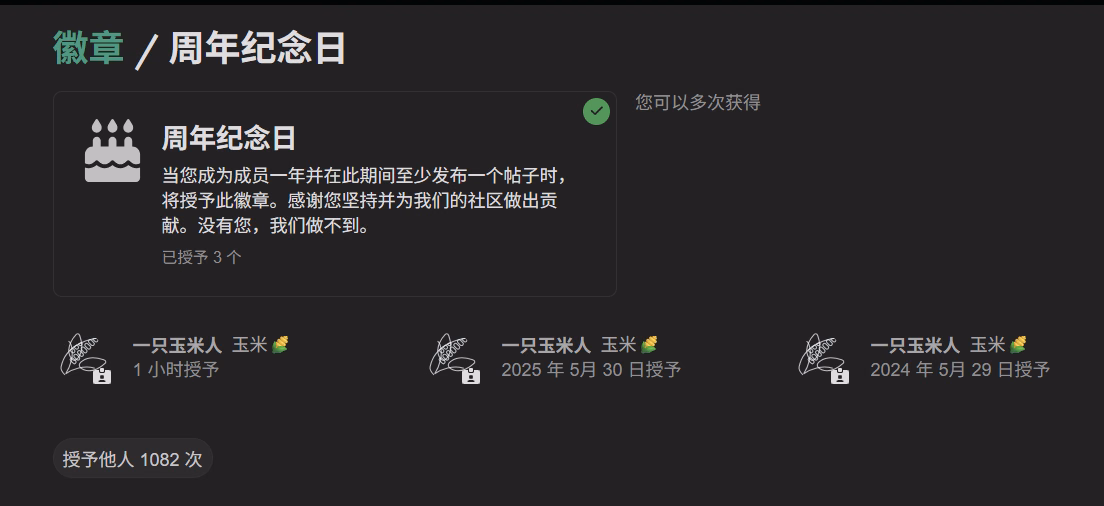
Task: Click corn emoji in the 2025 grant entry
Action: (649, 344)
